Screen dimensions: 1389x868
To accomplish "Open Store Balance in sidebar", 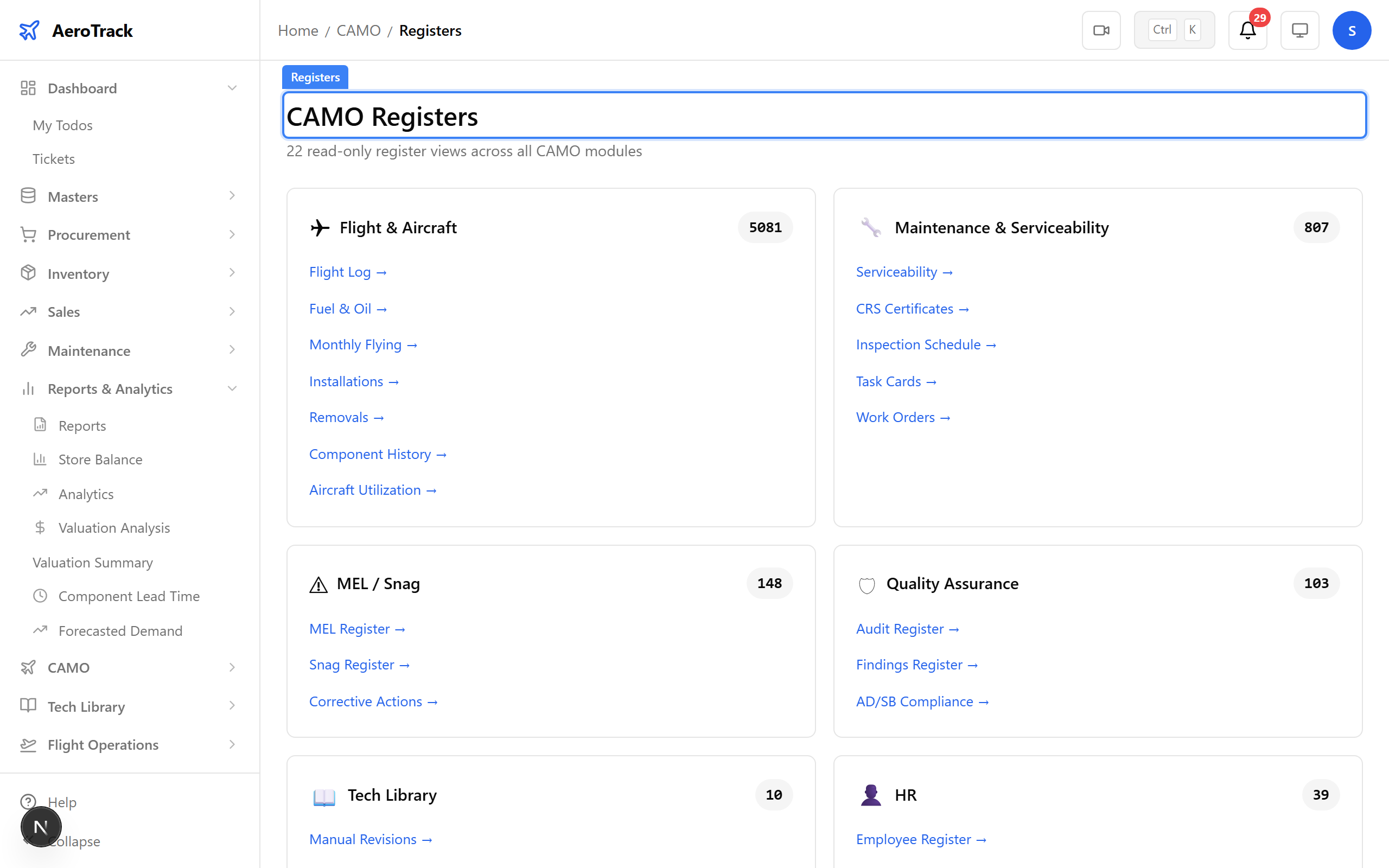I will (100, 459).
